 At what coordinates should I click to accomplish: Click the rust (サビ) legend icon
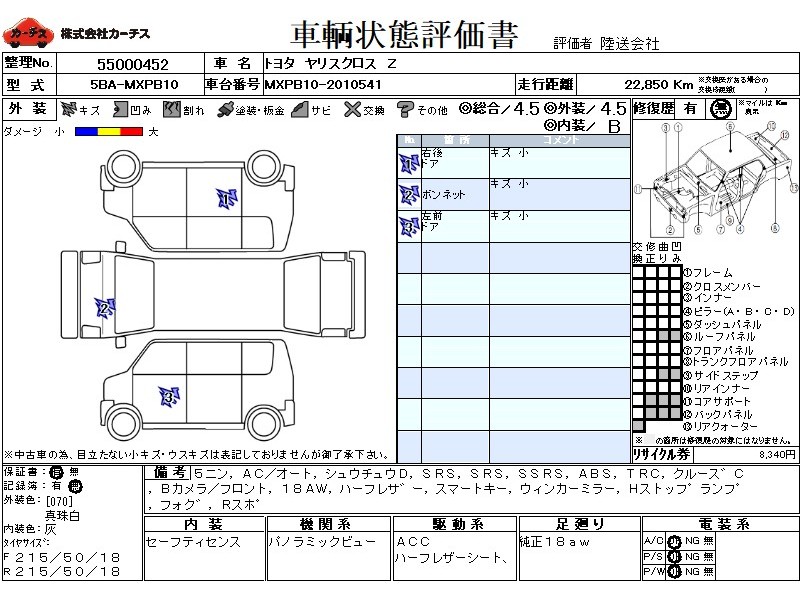[299, 109]
